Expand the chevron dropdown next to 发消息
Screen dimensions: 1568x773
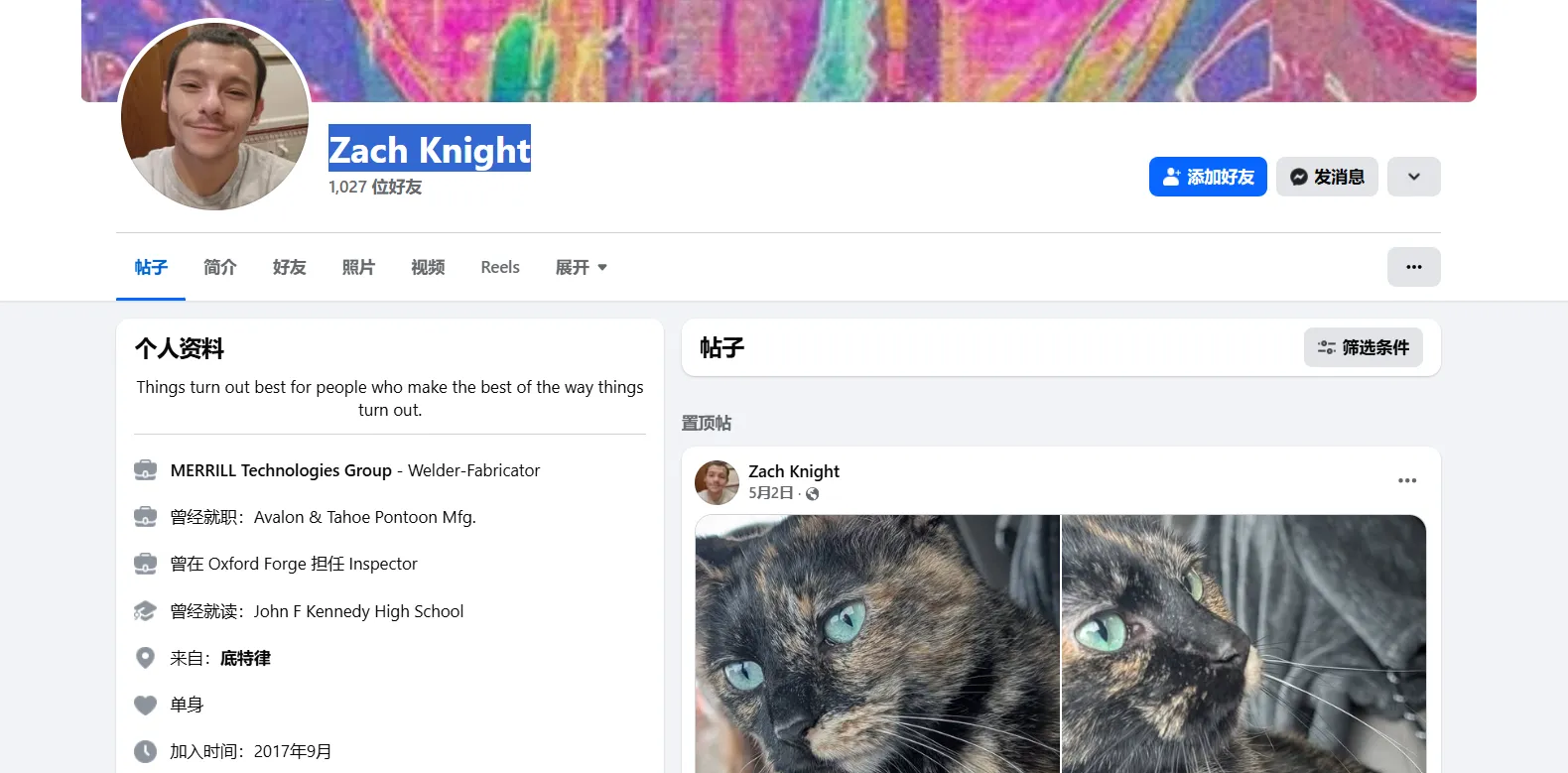1414,177
